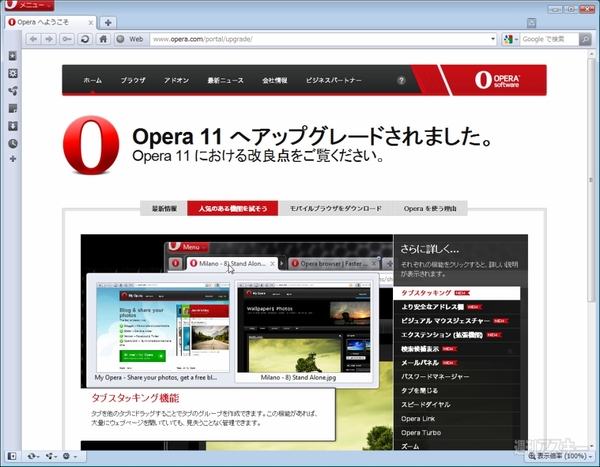
Task: Select the Opera Link feature entry
Action: tap(457, 419)
